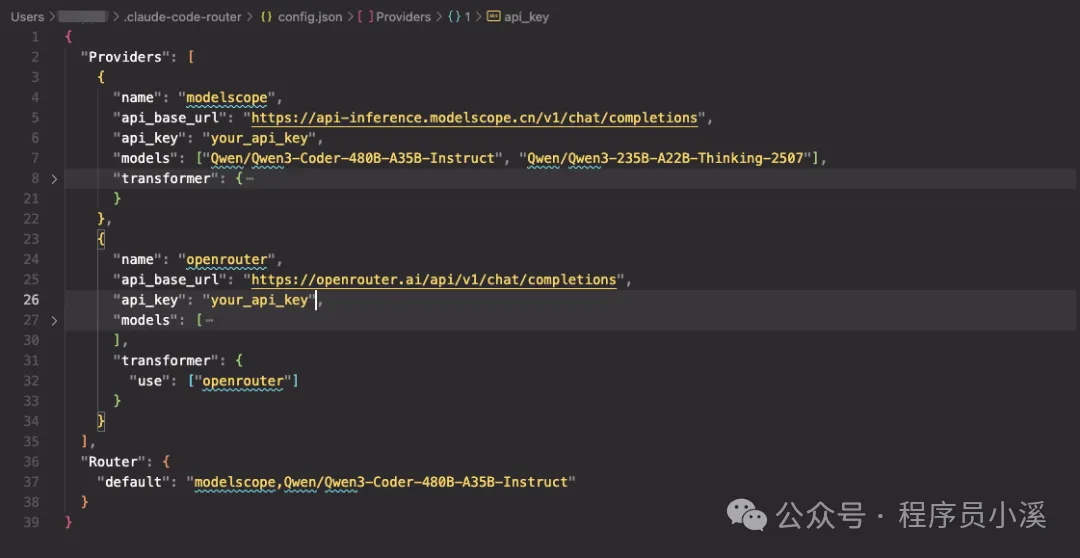Click the "Providers" key on line 2
Viewport: 1080px width, 558px height.
tap(125, 57)
